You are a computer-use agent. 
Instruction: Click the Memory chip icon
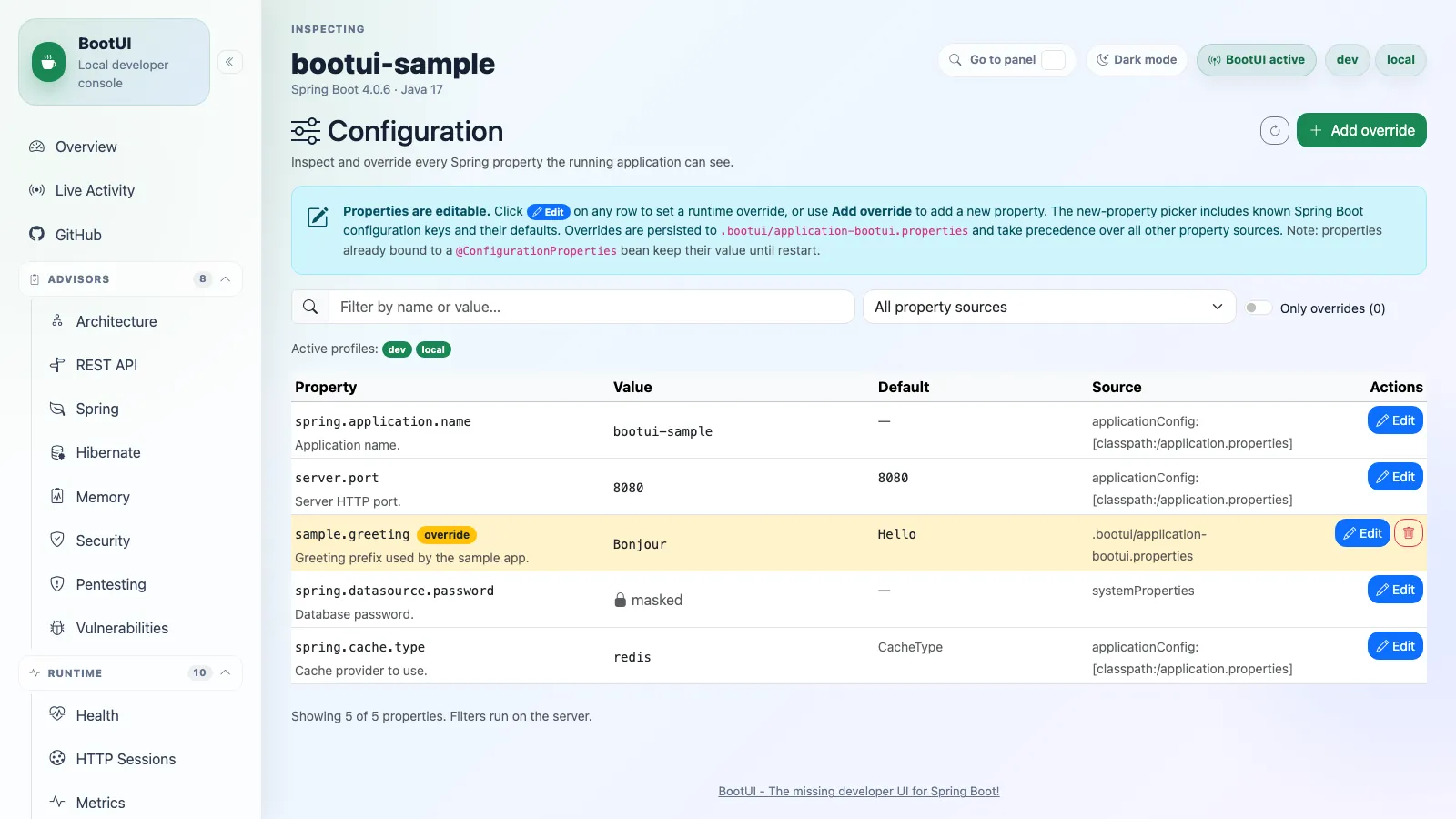(57, 496)
